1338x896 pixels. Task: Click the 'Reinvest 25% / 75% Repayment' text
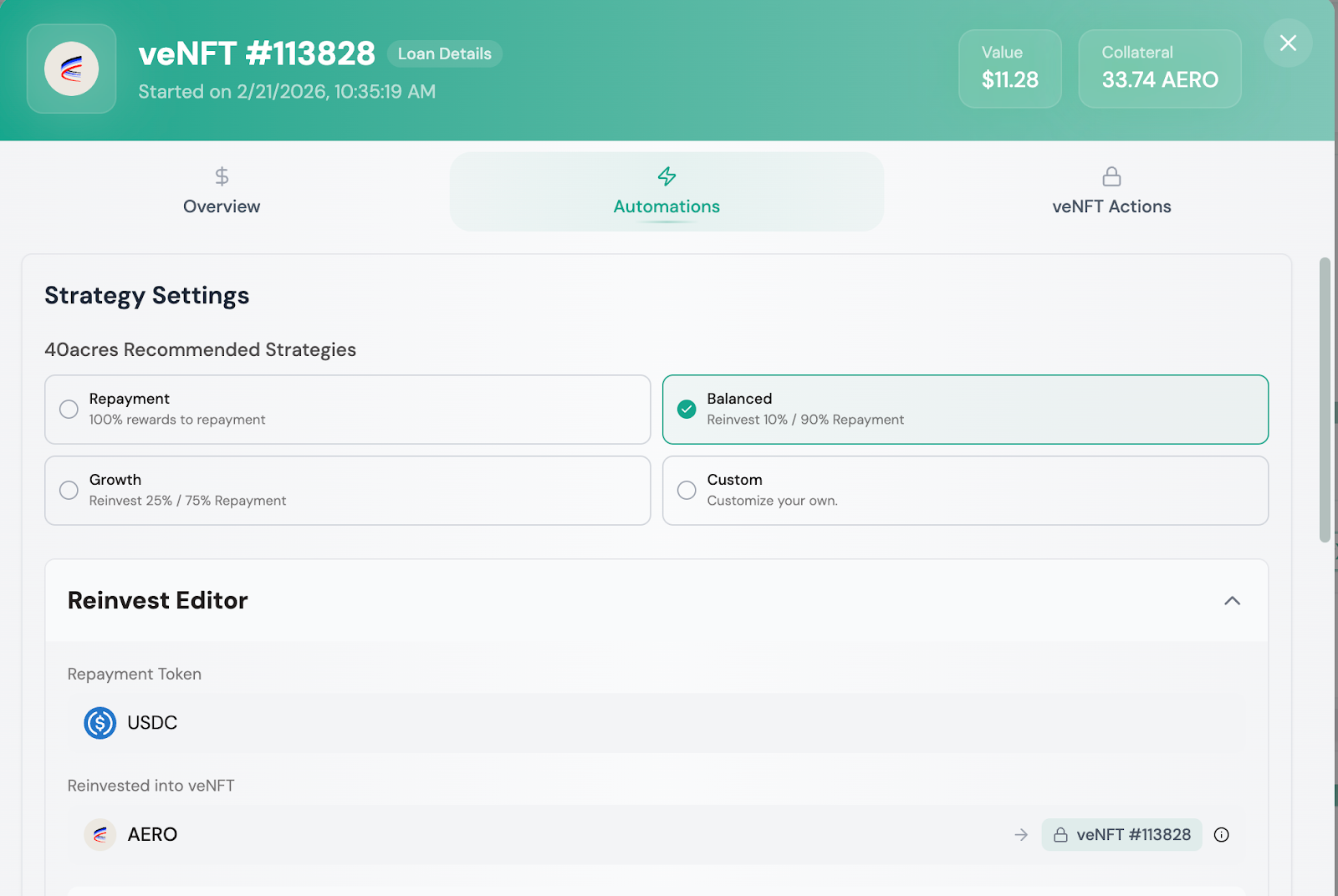[x=187, y=501]
